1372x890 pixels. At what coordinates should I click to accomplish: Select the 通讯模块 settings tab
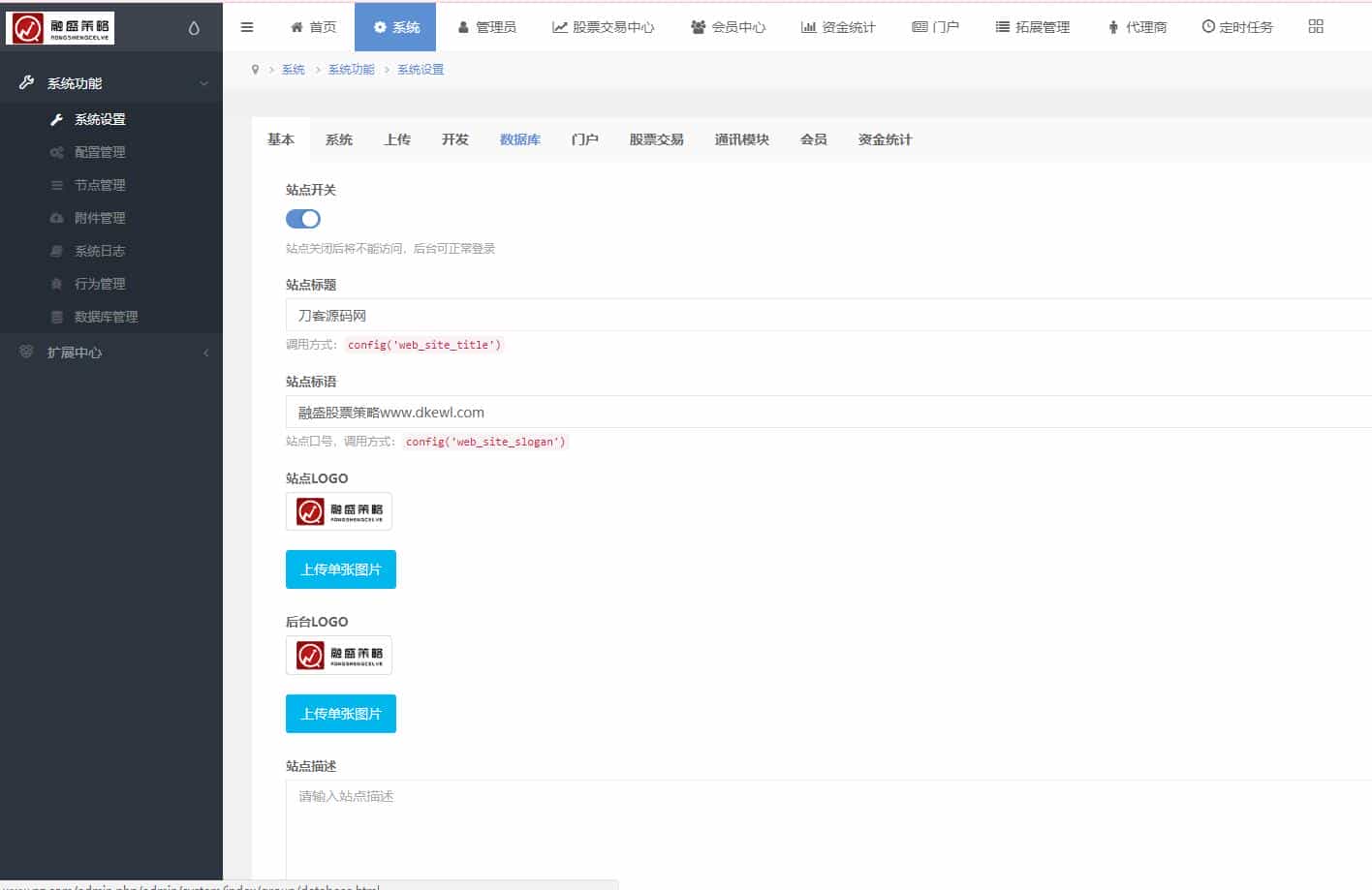(741, 139)
